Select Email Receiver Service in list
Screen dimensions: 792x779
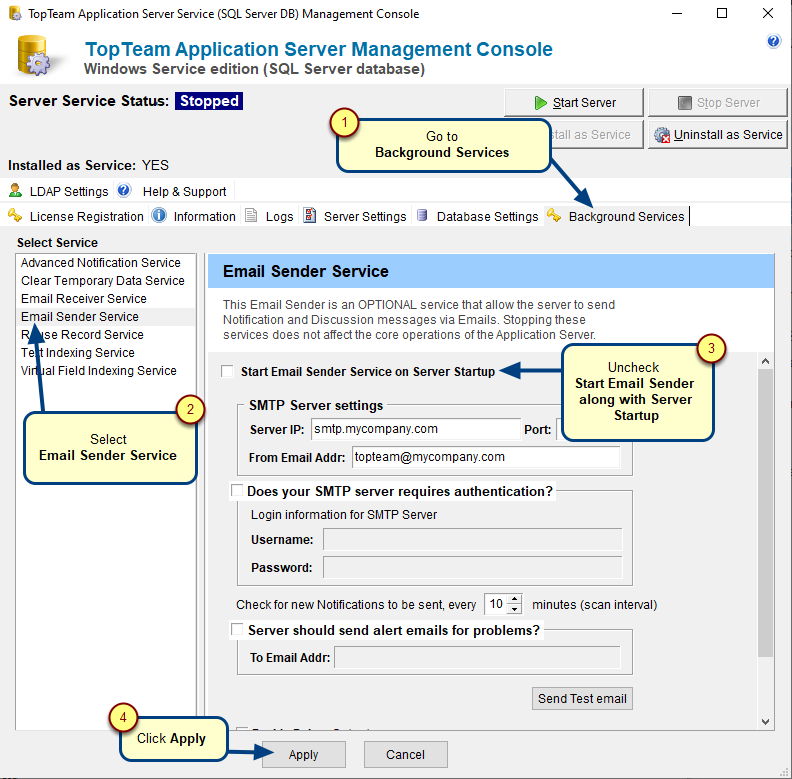click(106, 299)
